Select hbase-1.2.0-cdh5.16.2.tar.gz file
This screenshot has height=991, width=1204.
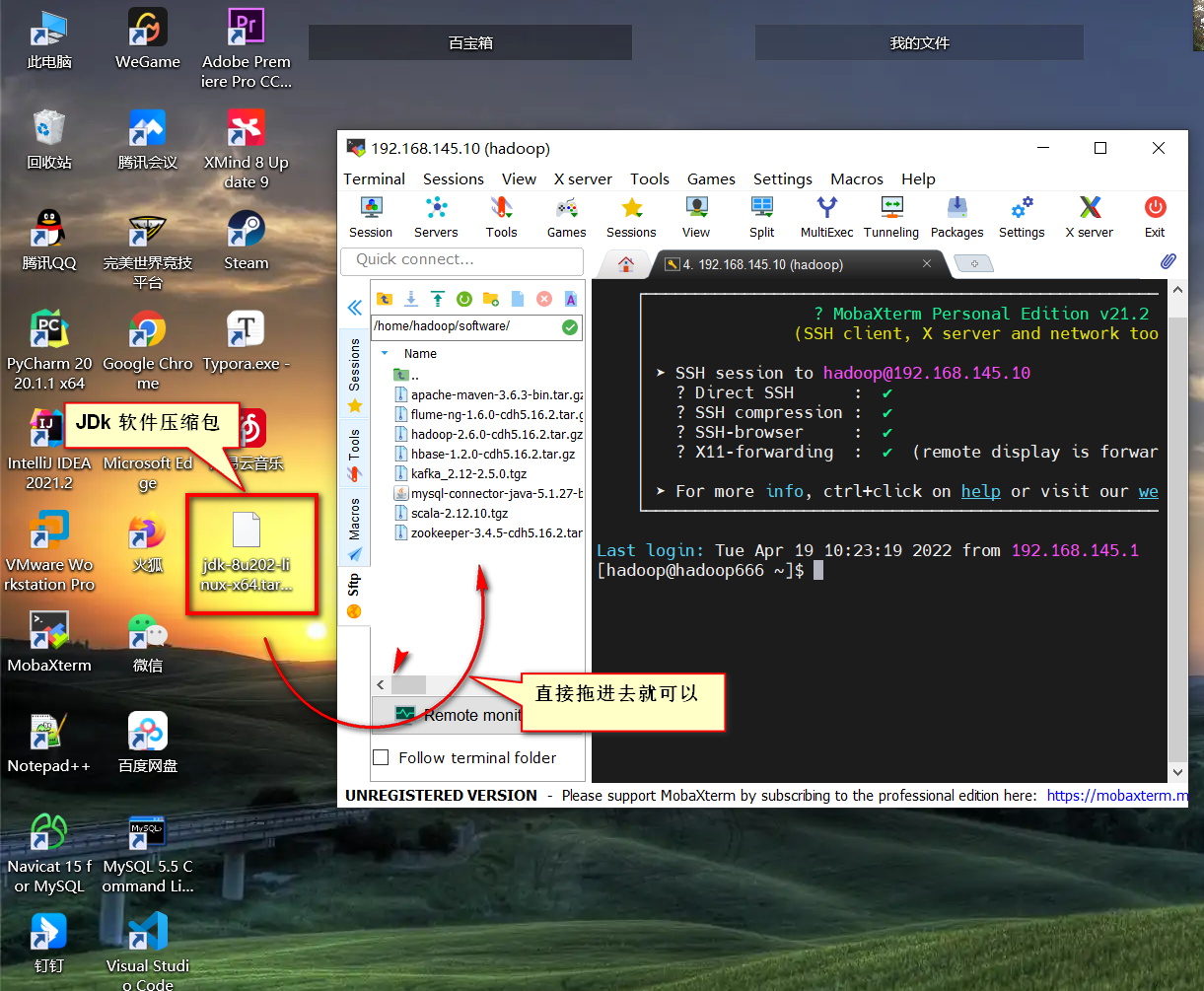(484, 454)
